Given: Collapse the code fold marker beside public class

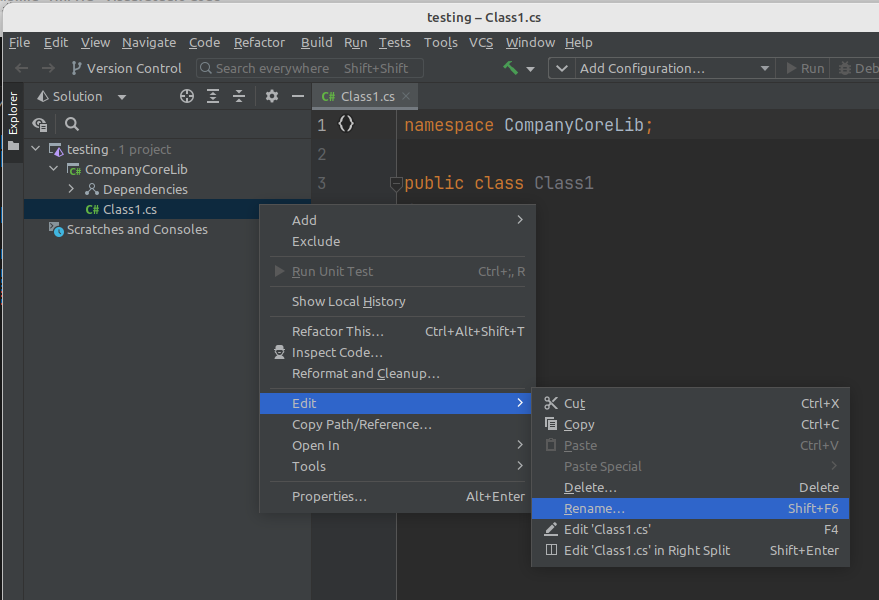Looking at the screenshot, I should 395,184.
